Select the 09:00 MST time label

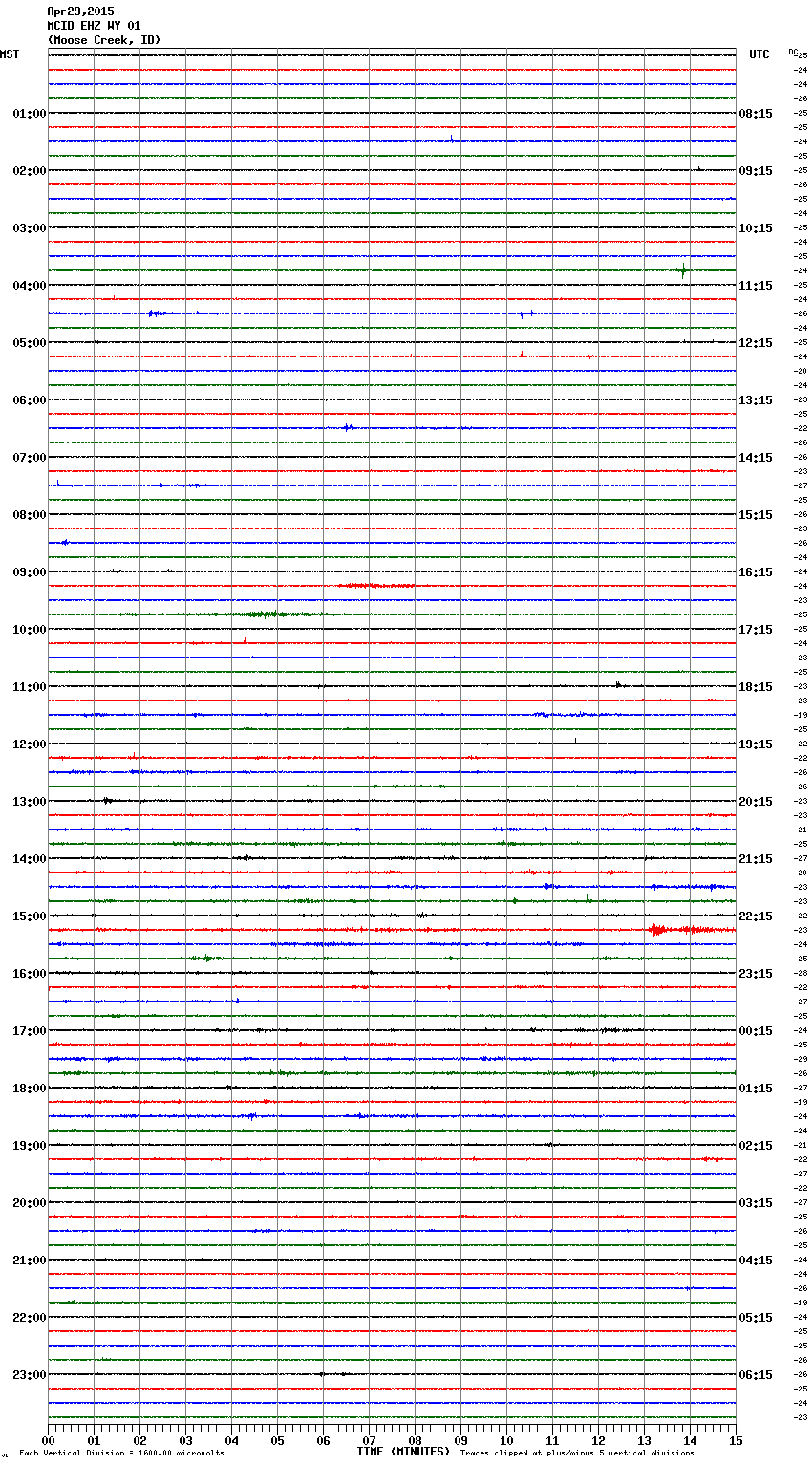pyautogui.click(x=30, y=572)
